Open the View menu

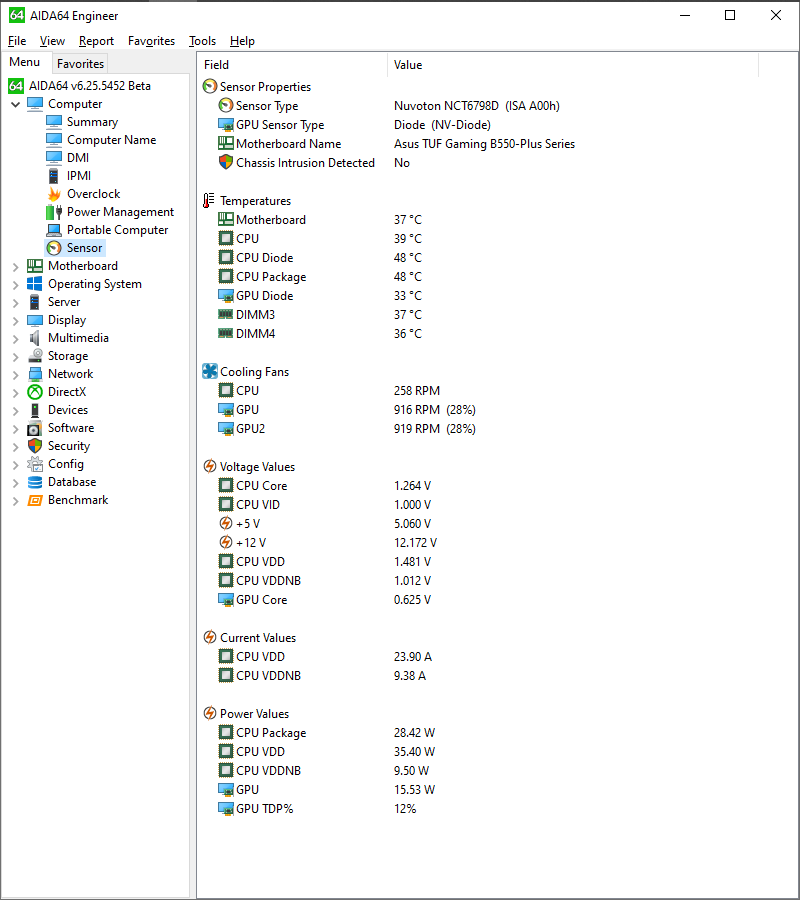point(52,41)
